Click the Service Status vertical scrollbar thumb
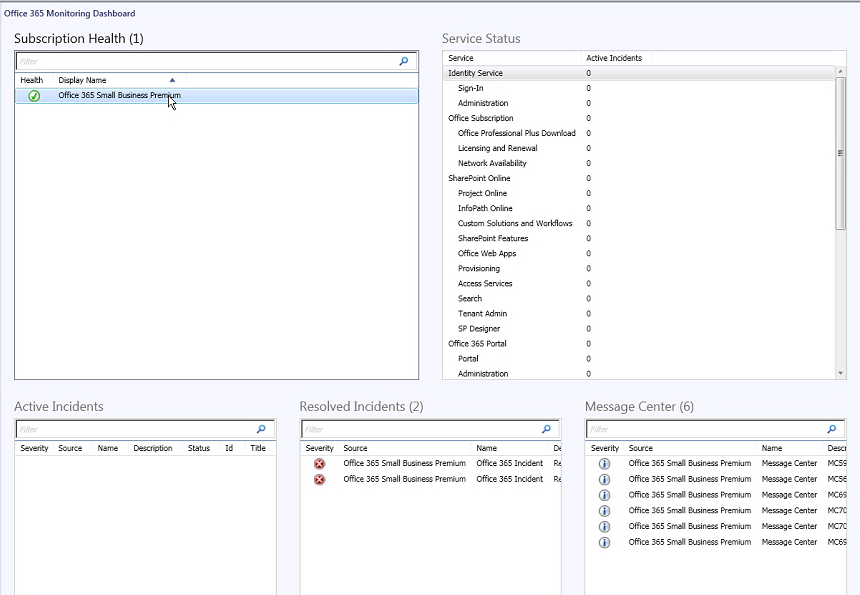860x595 pixels. (840, 154)
